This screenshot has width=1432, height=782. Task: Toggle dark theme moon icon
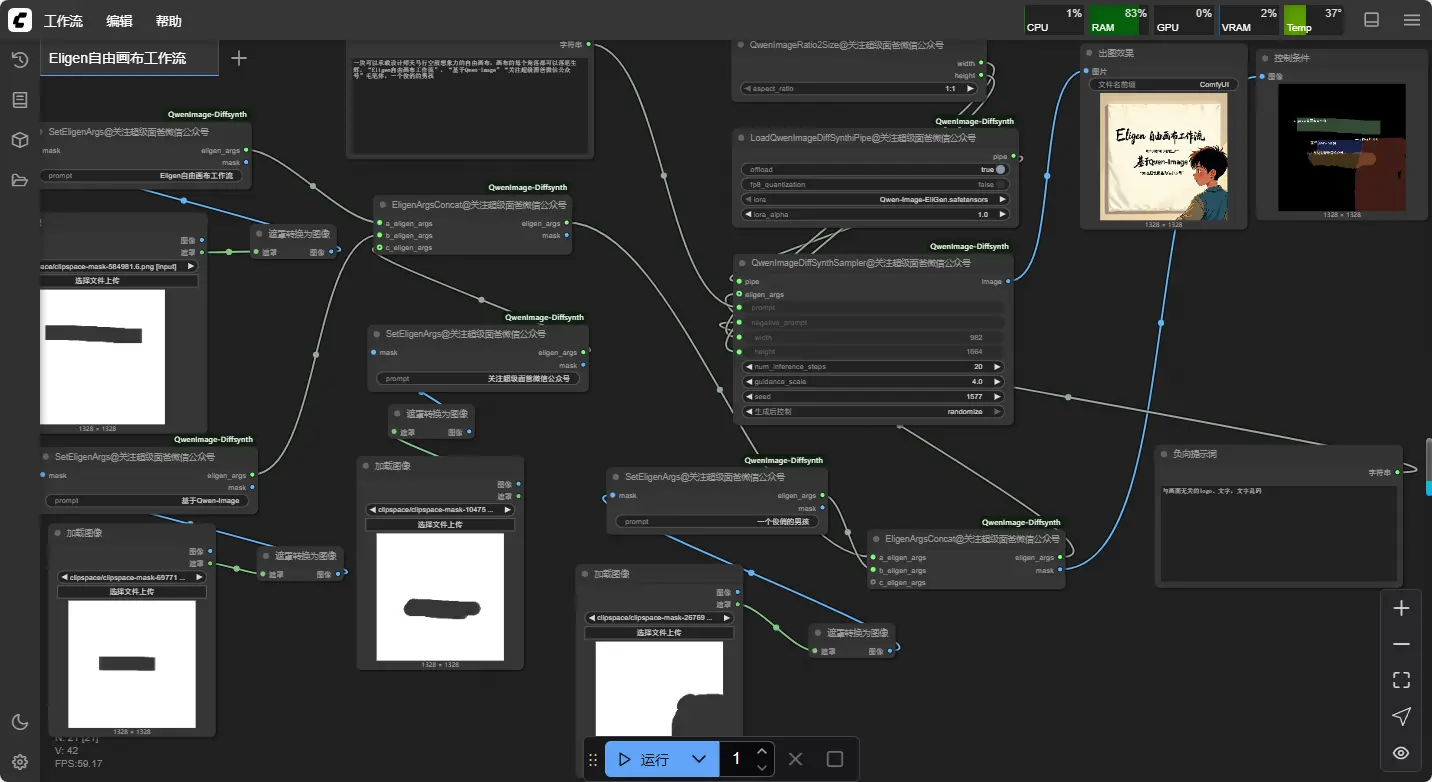click(19, 722)
